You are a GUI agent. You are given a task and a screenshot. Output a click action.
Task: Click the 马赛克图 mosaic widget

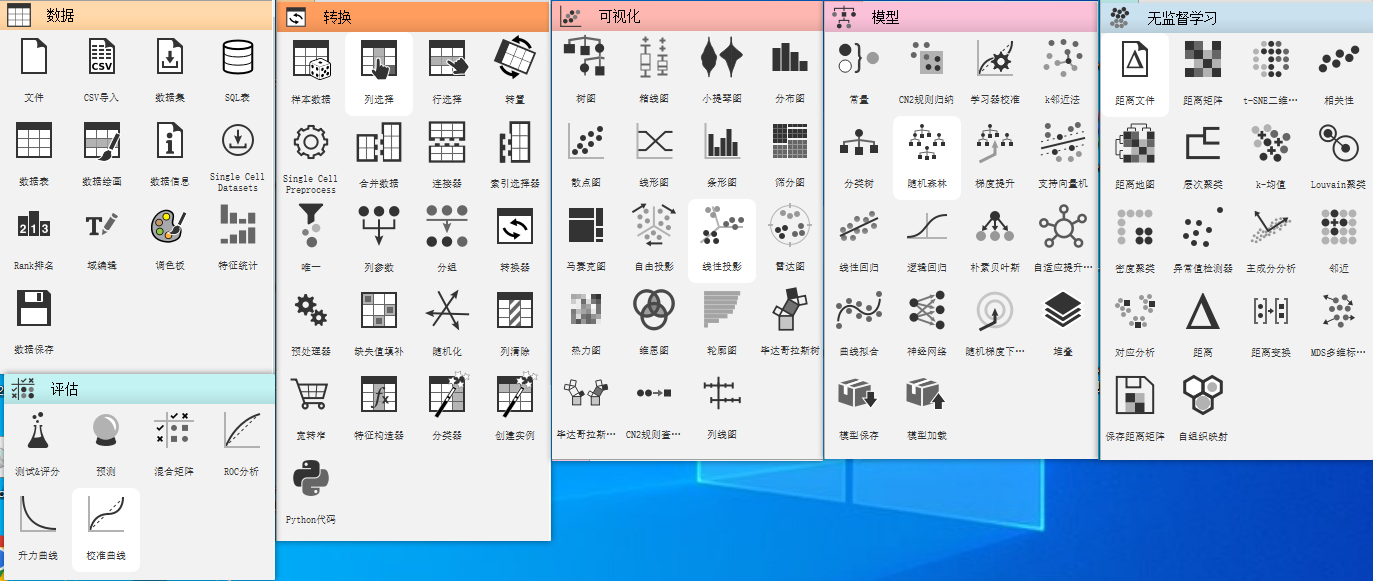(586, 226)
